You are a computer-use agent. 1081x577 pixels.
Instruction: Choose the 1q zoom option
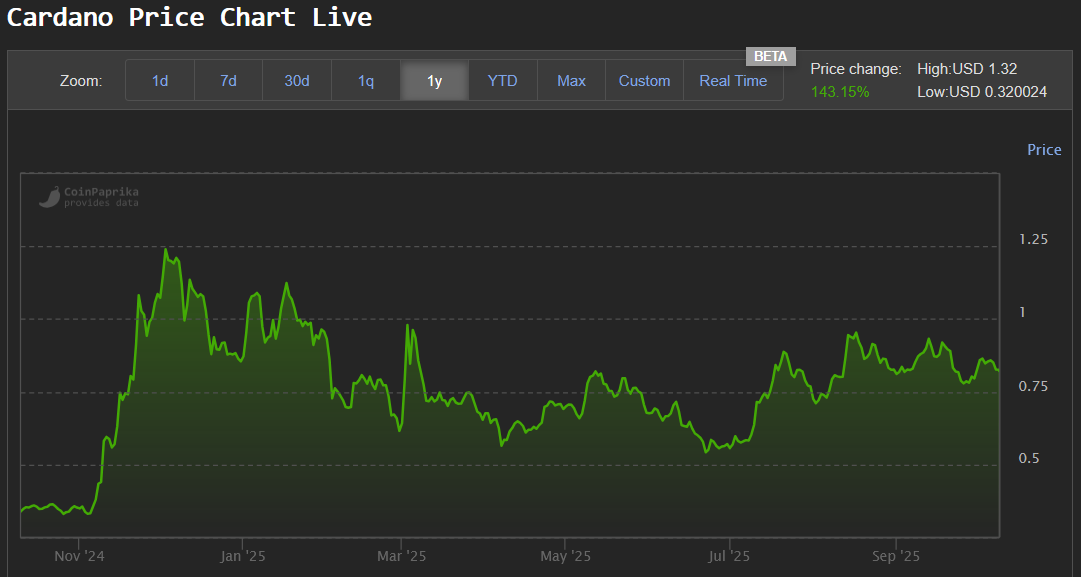pos(366,81)
